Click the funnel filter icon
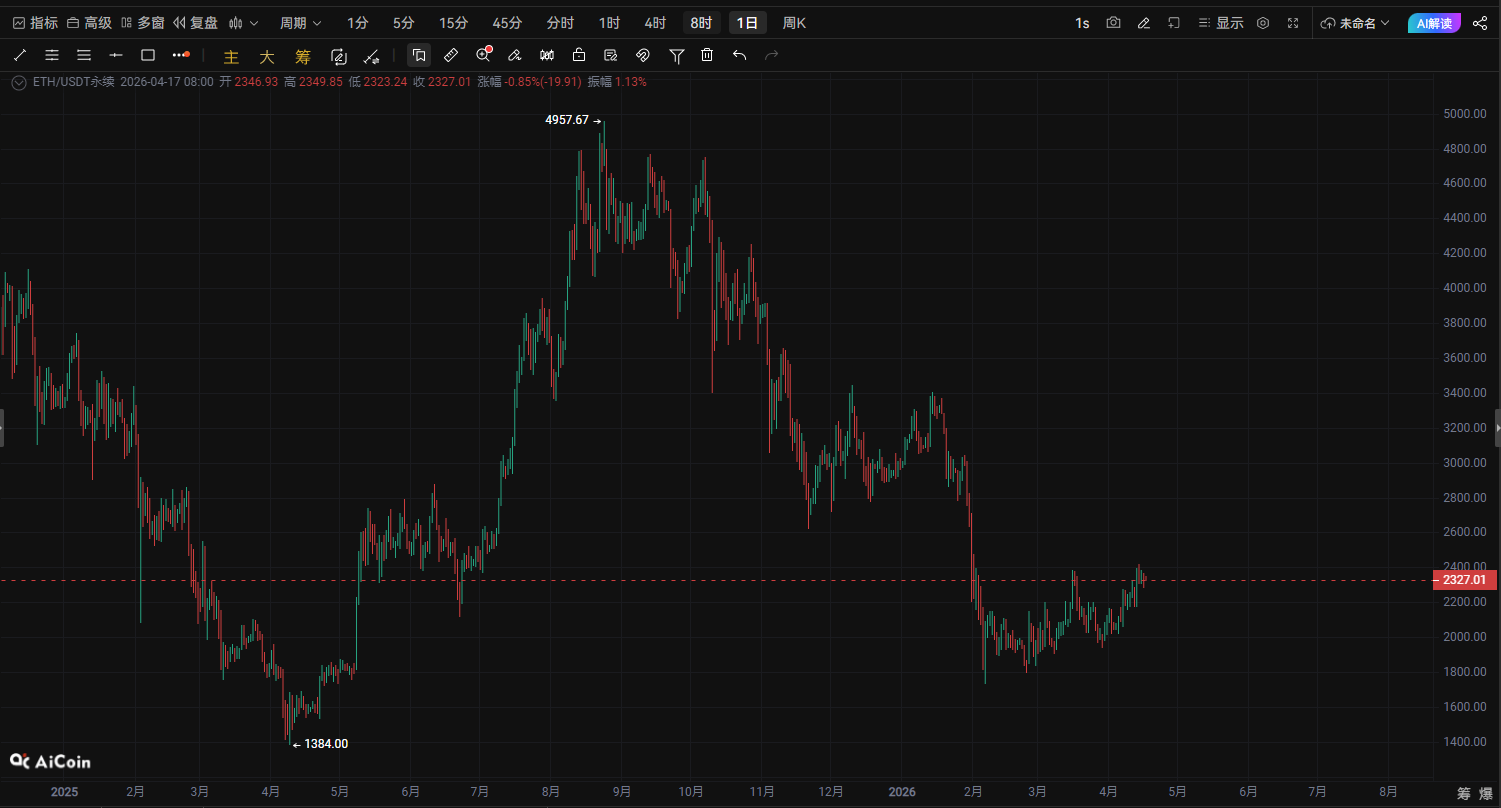 [x=677, y=55]
